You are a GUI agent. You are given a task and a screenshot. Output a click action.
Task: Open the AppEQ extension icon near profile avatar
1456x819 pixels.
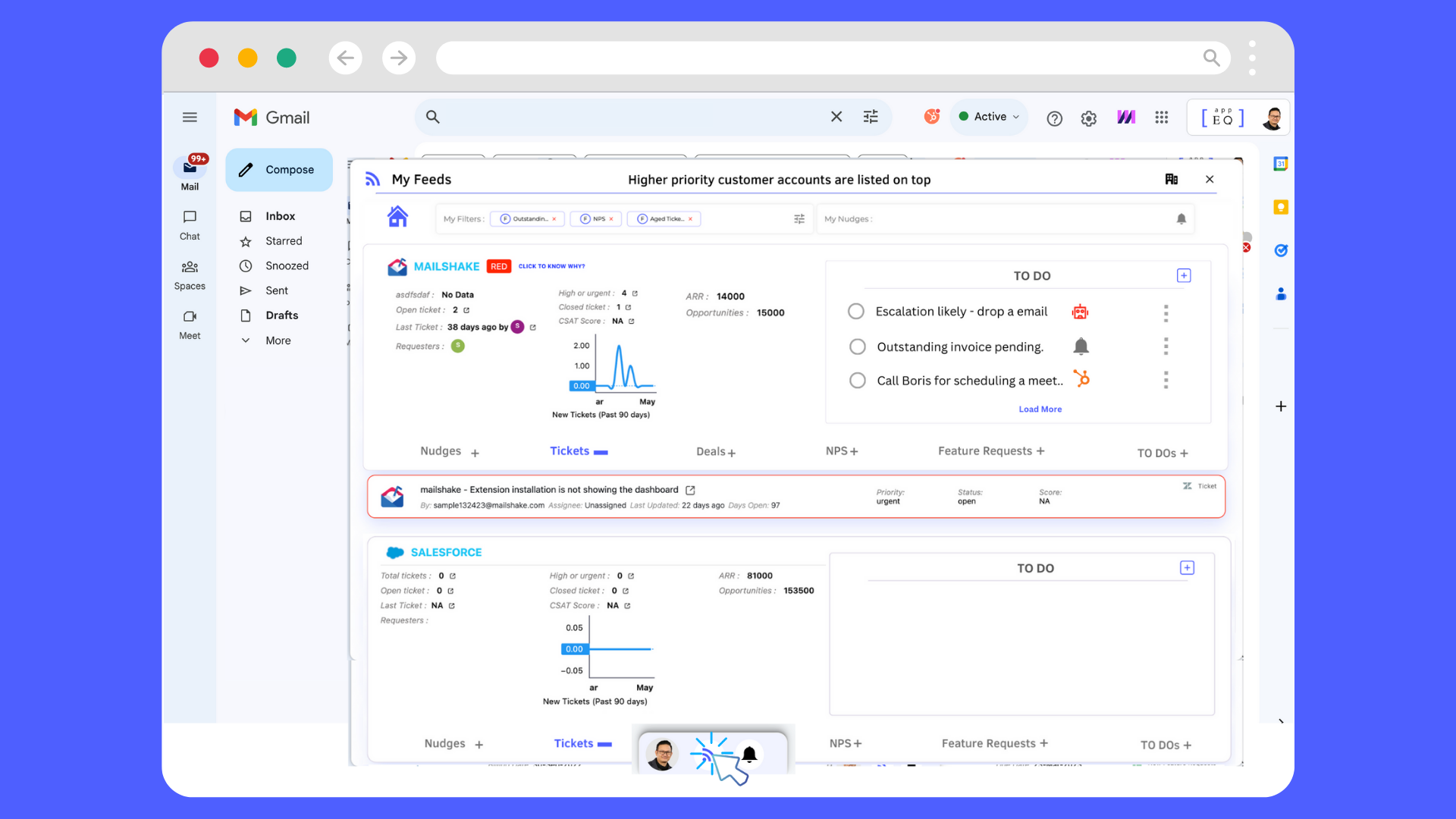[1221, 118]
